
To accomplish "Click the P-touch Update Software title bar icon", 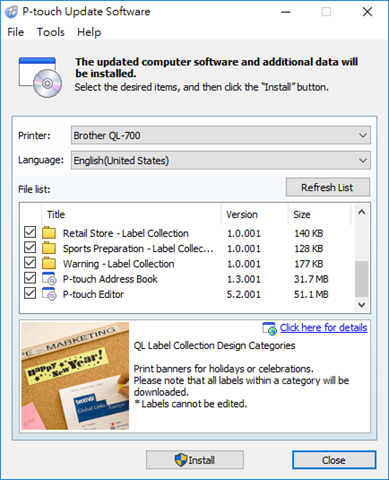I will [x=11, y=12].
